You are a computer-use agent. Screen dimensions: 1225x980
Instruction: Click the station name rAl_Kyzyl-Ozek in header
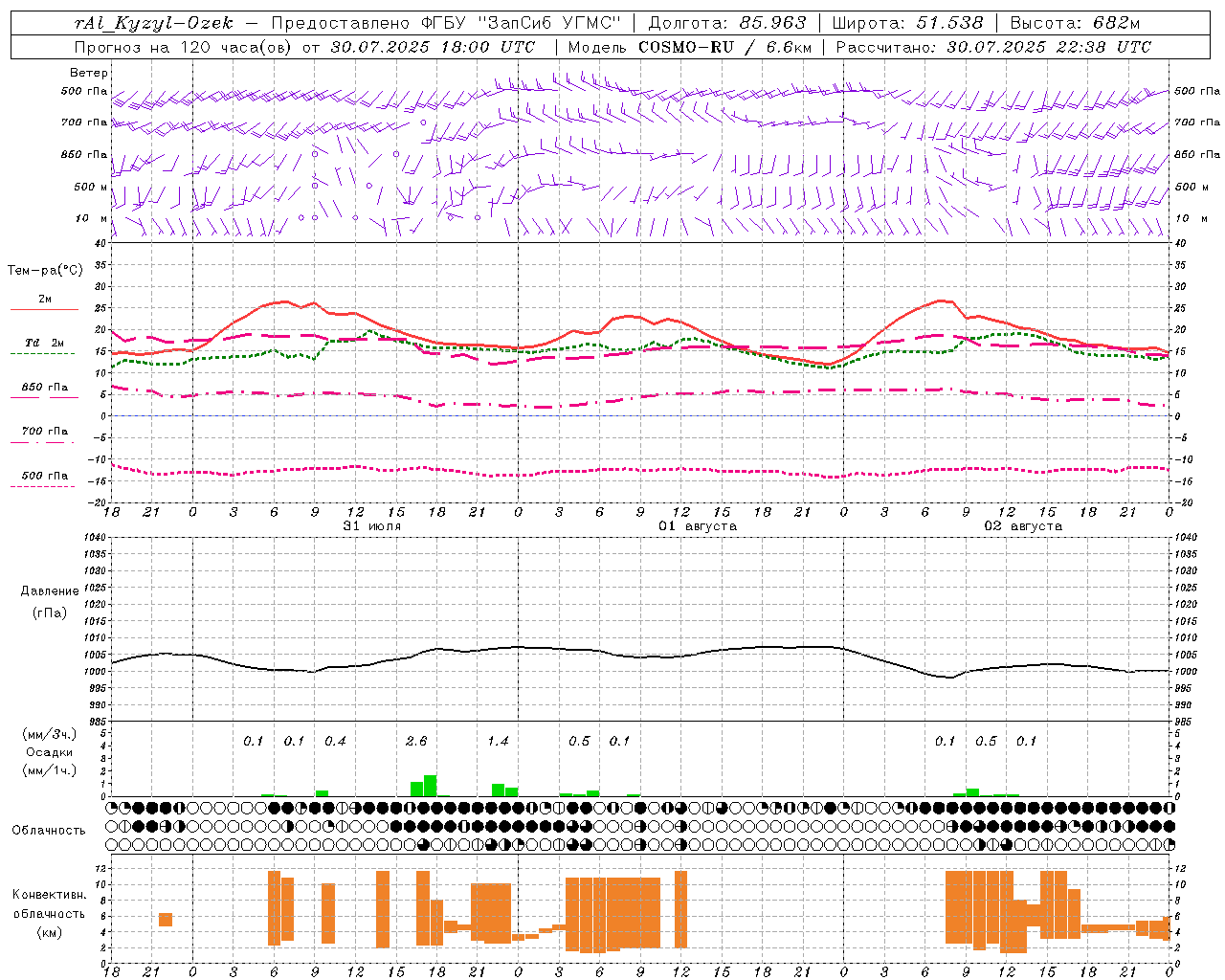[x=153, y=23]
